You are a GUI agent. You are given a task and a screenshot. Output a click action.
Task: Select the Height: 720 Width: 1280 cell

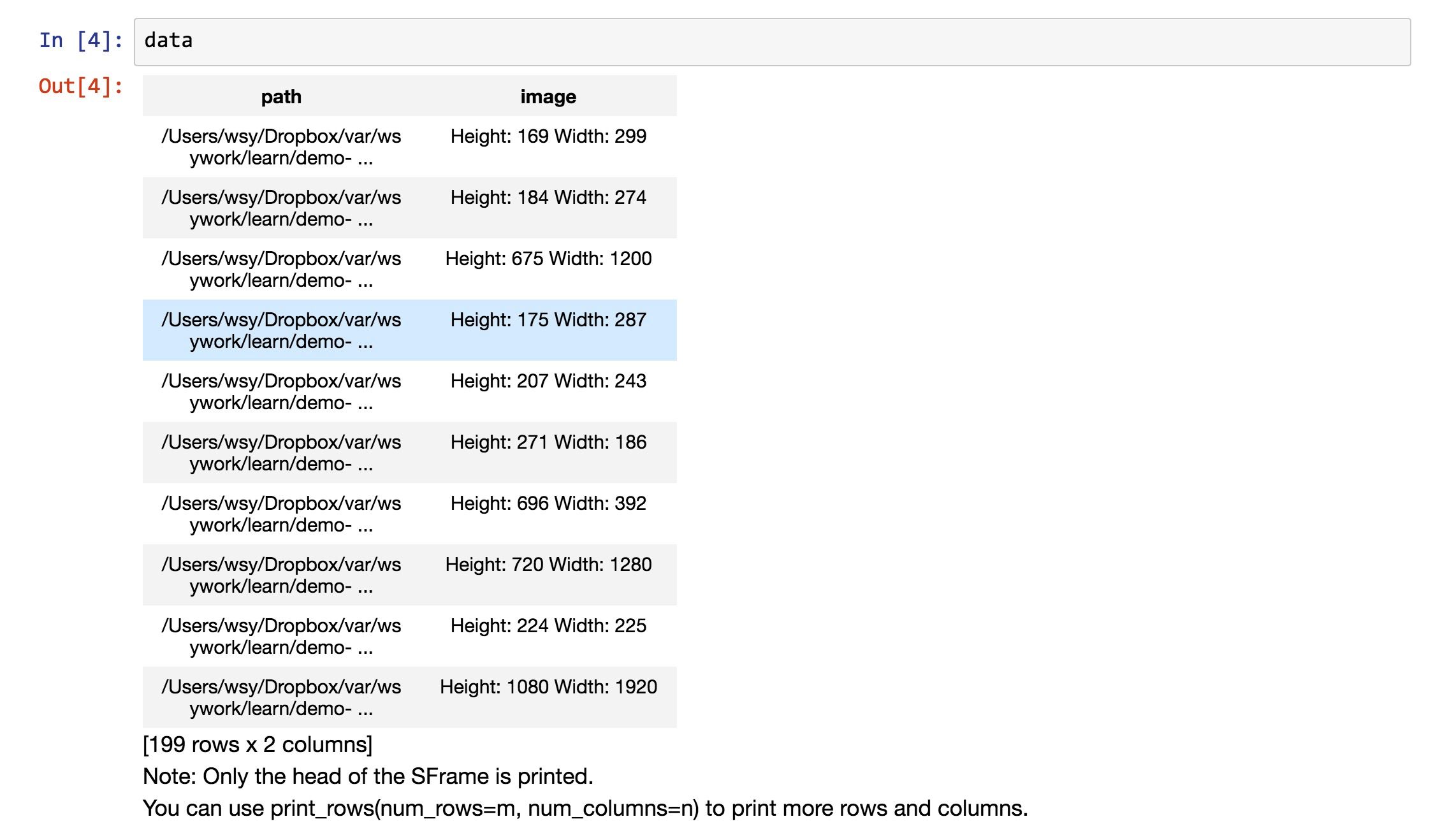[x=548, y=565]
